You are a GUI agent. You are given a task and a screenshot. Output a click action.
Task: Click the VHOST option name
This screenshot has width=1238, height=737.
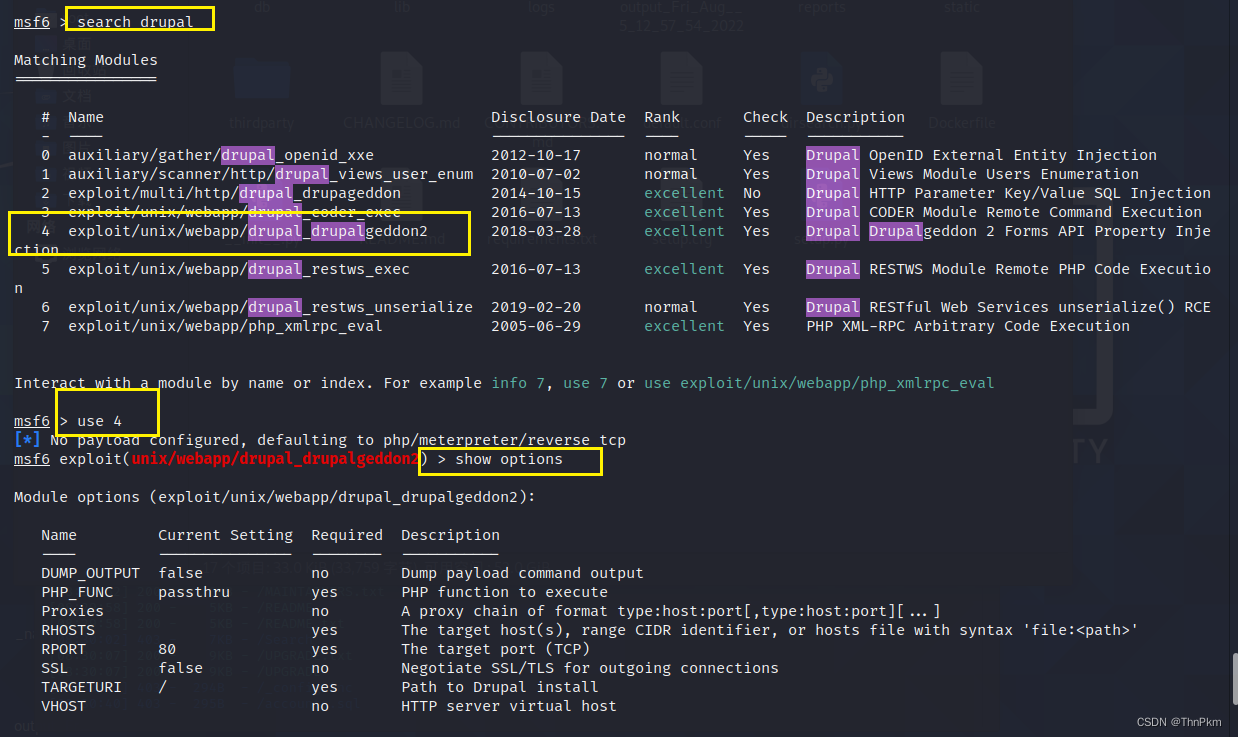[x=63, y=706]
